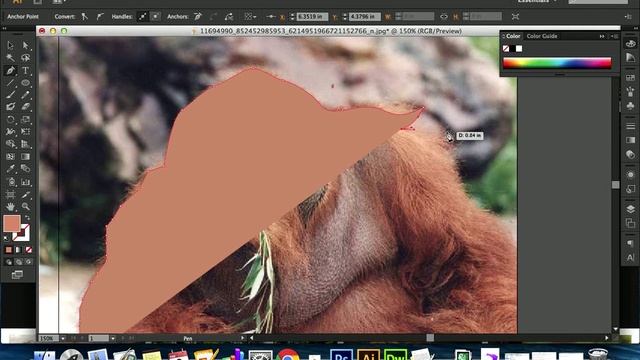Viewport: 640px width, 360px height.
Task: Open the Align options dropdown
Action: 250,17
